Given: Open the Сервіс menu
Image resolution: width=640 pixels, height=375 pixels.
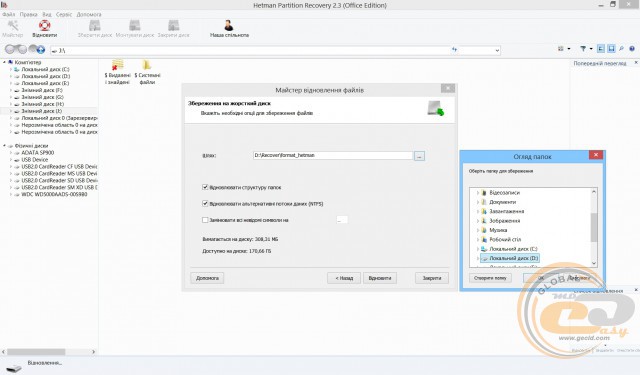Looking at the screenshot, I should click(x=64, y=14).
